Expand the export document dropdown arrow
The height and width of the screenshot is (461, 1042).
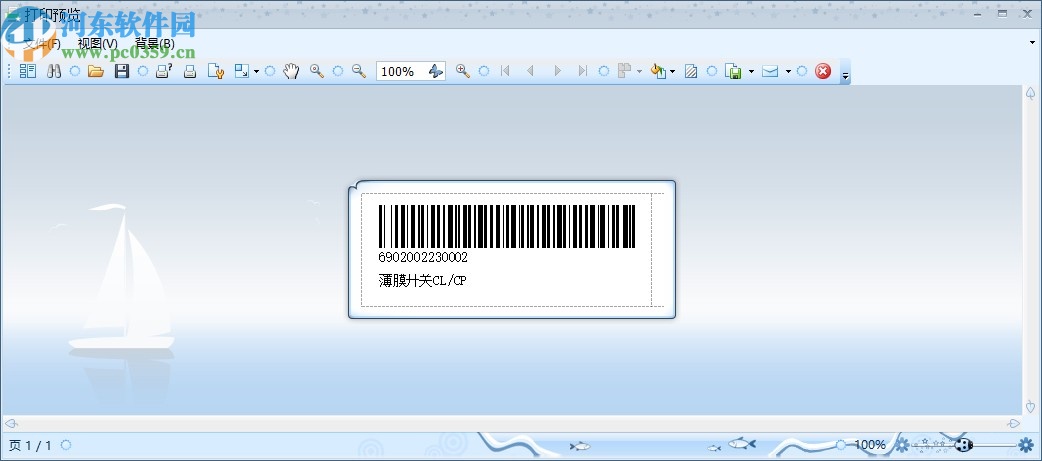[752, 71]
